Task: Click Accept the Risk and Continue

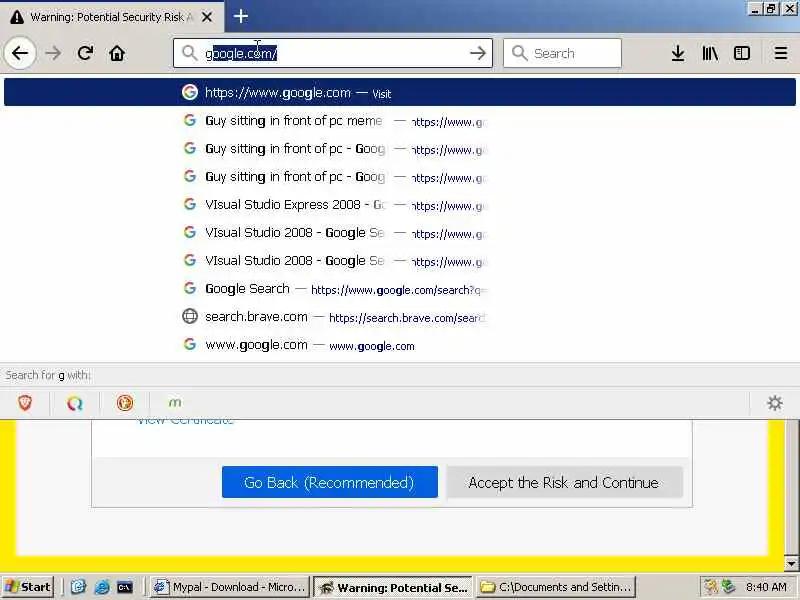Action: tap(564, 482)
